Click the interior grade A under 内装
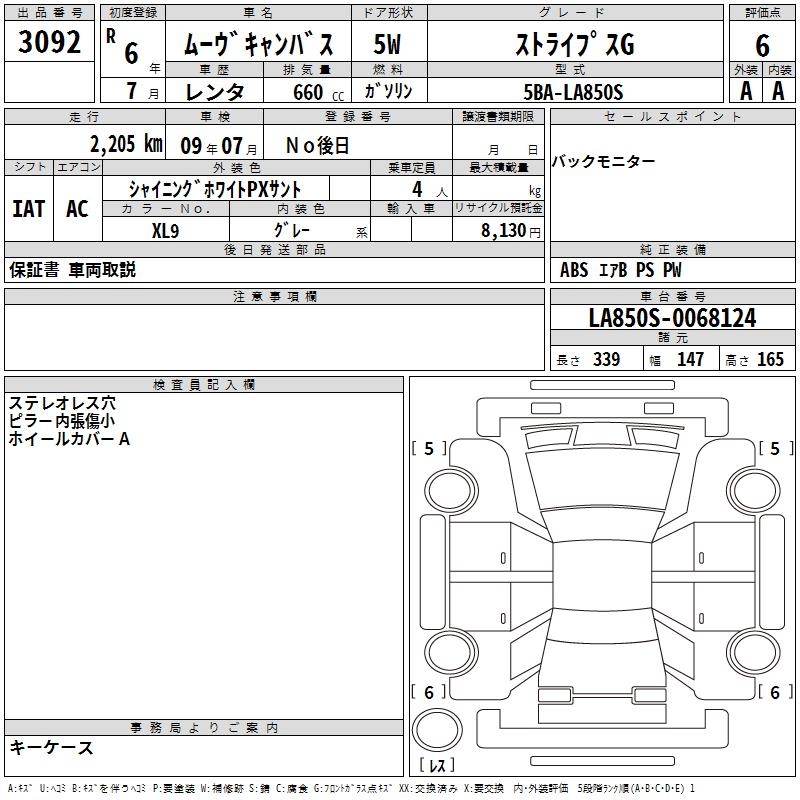 coord(778,90)
